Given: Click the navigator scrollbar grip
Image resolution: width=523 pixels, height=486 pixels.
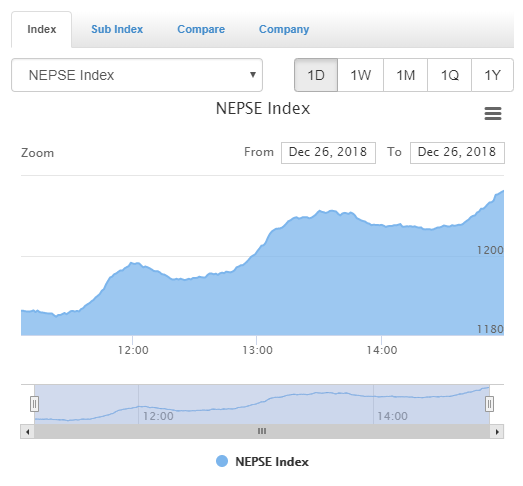Looking at the screenshot, I should tap(262, 431).
